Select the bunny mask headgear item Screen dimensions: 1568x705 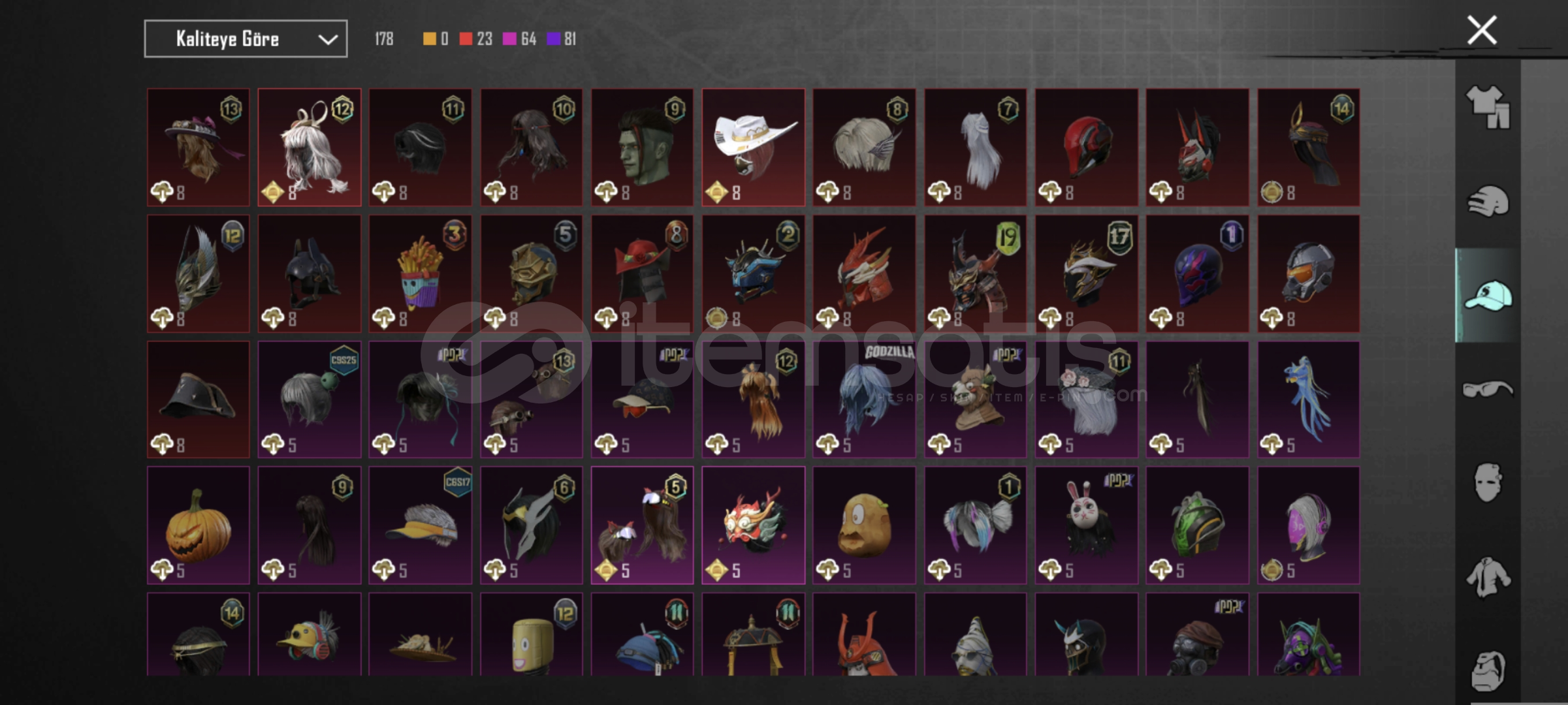pyautogui.click(x=1086, y=525)
